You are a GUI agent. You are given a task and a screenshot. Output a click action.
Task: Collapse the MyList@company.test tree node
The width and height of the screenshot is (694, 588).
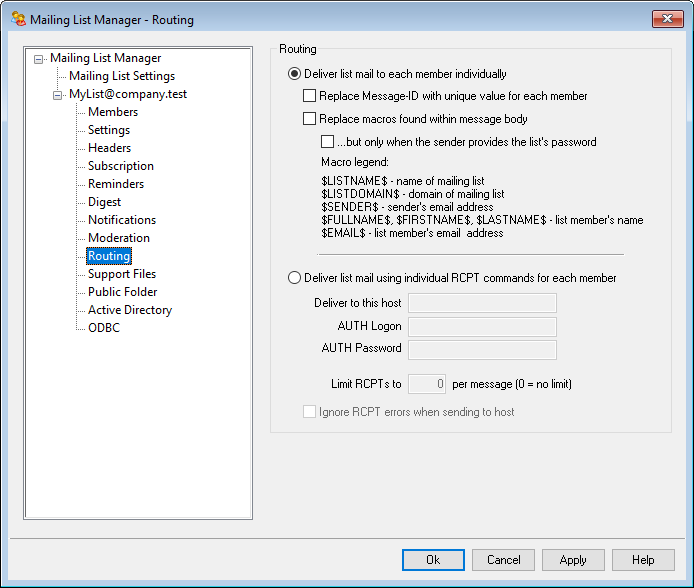tap(58, 95)
